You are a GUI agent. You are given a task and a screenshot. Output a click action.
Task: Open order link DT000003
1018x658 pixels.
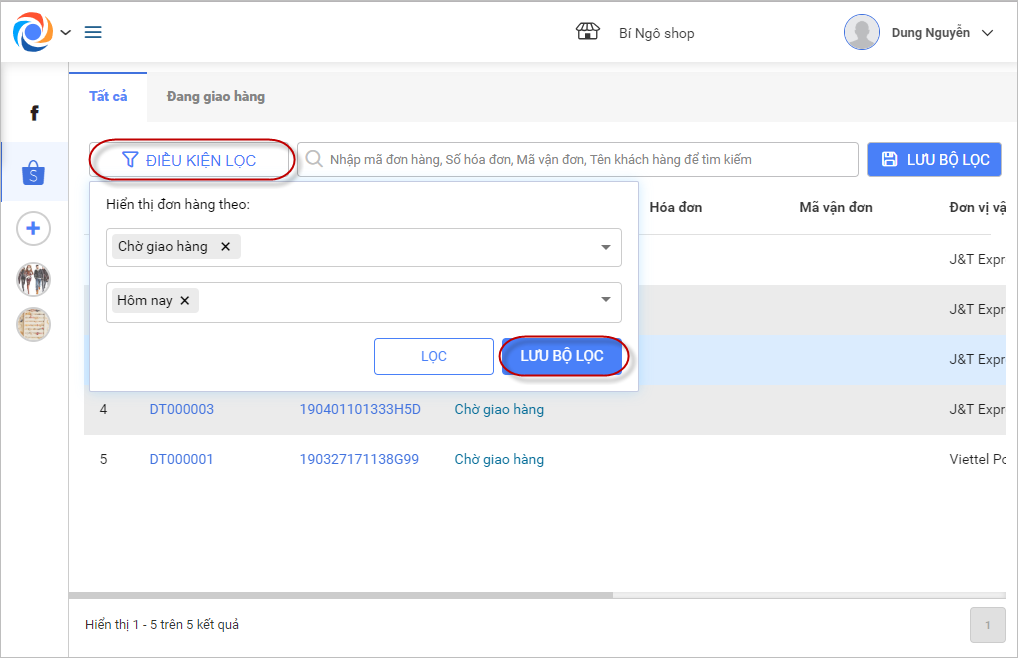[181, 409]
